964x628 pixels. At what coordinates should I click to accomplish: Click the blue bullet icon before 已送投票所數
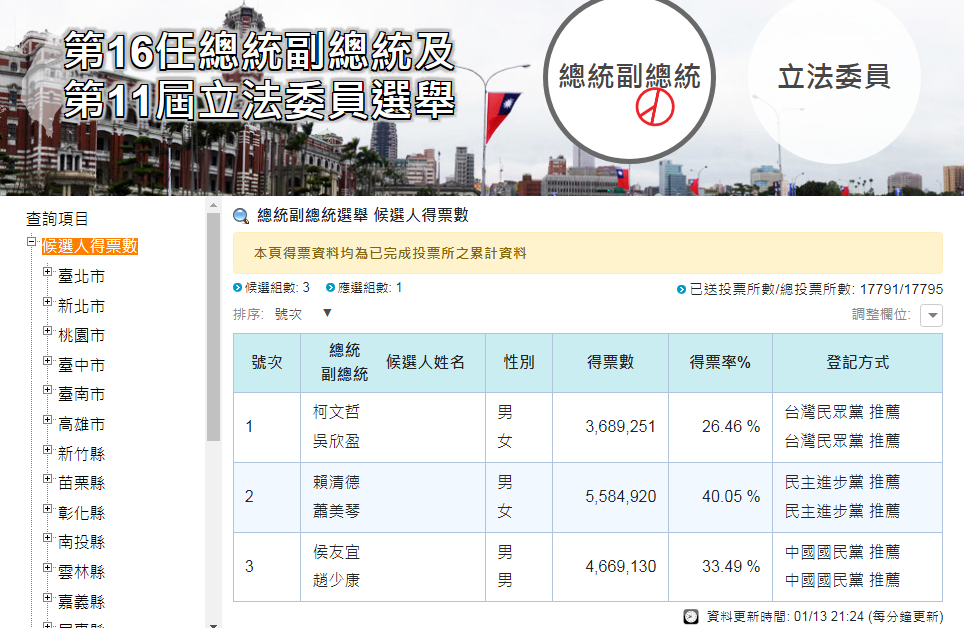681,289
